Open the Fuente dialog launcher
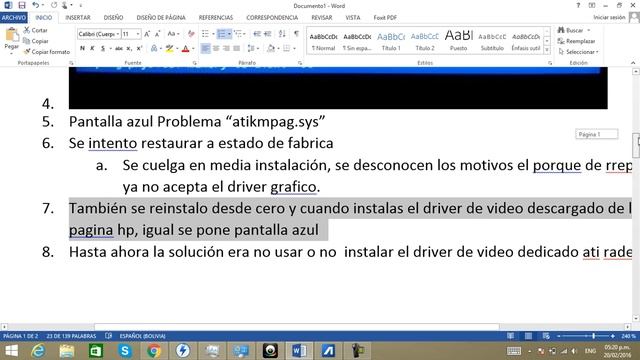This screenshot has height=360, width=640. point(194,63)
